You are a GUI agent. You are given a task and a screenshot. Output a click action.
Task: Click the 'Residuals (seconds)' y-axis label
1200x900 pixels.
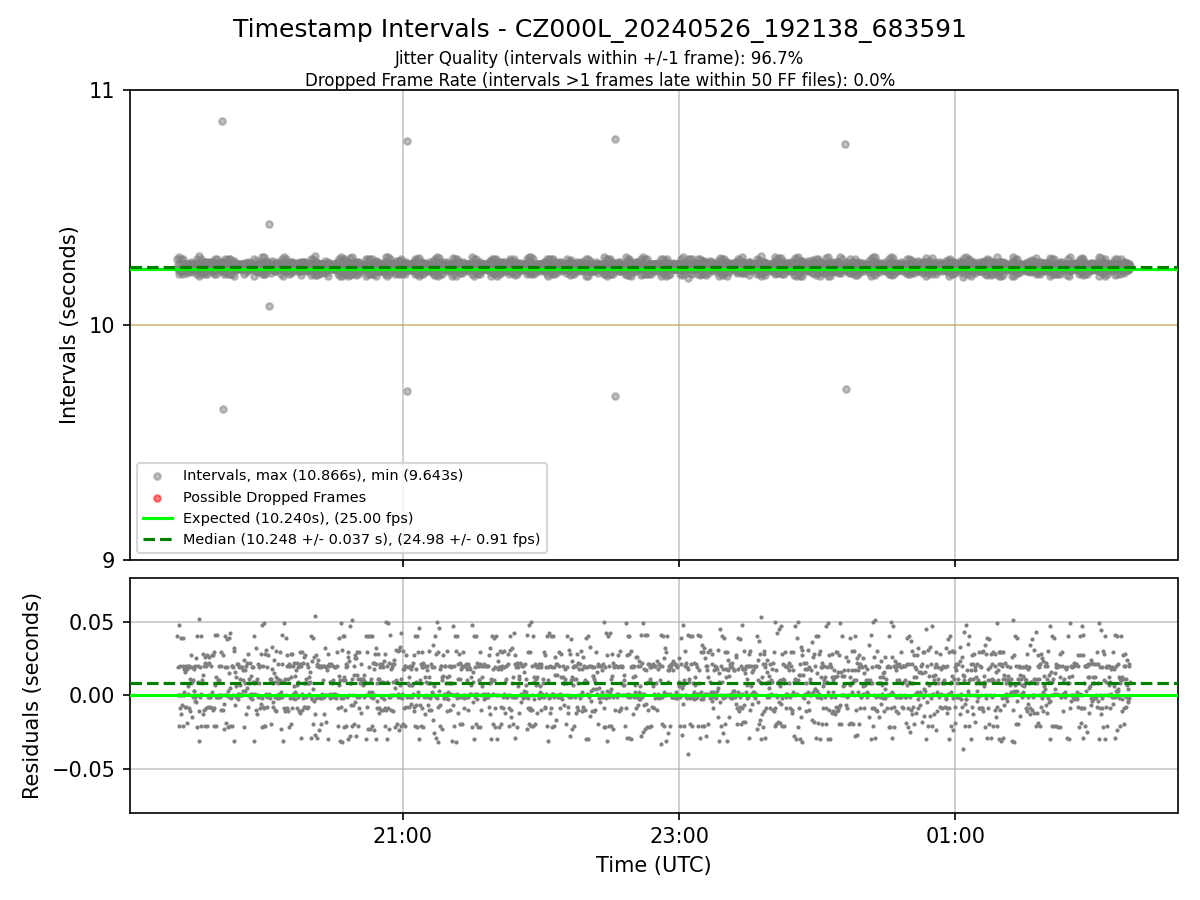pos(32,696)
